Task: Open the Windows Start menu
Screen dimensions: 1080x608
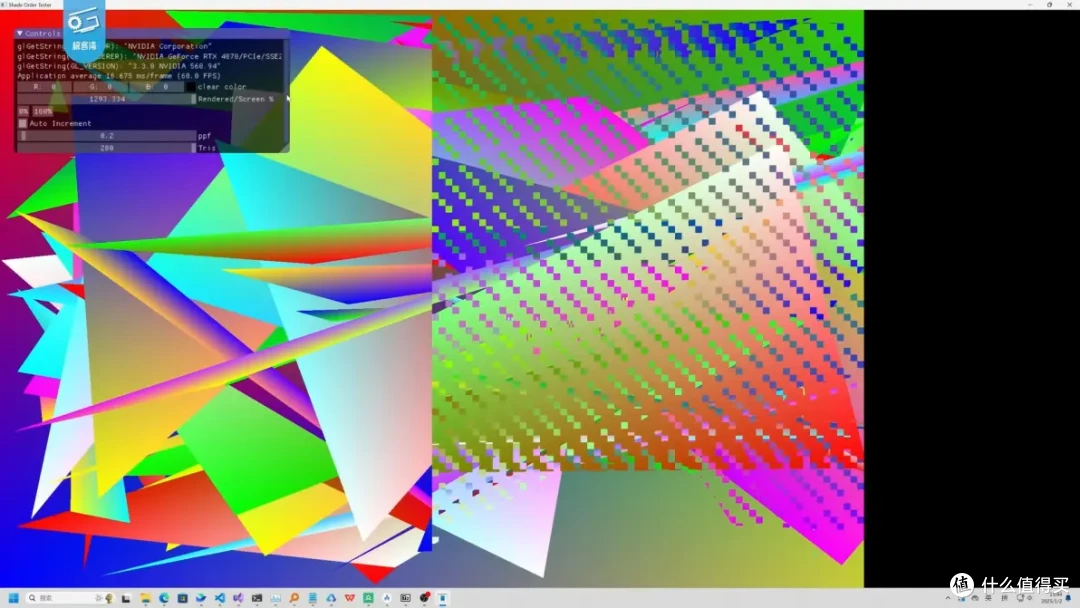Action: (13, 598)
